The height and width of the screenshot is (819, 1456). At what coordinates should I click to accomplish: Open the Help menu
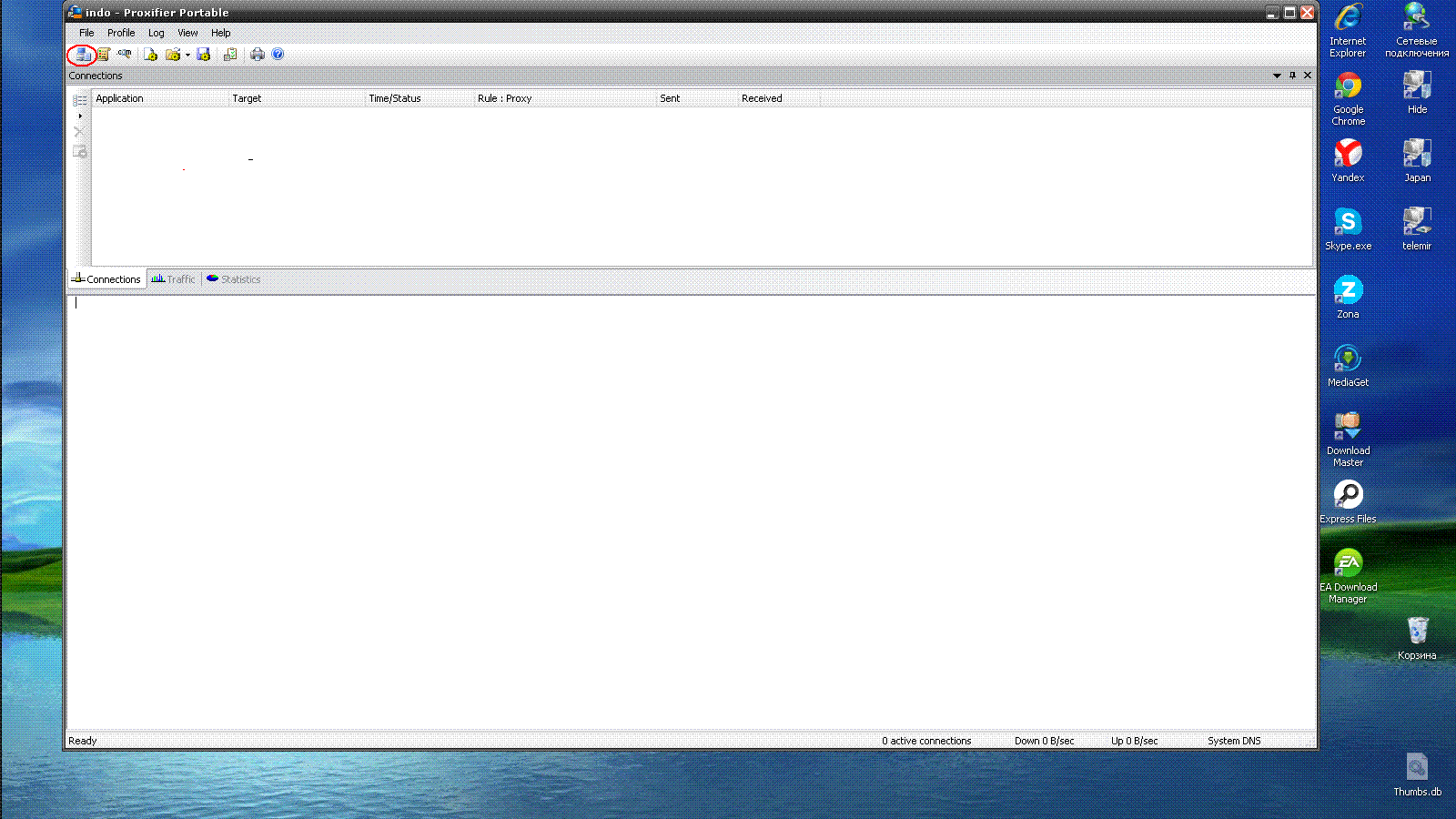click(x=221, y=33)
